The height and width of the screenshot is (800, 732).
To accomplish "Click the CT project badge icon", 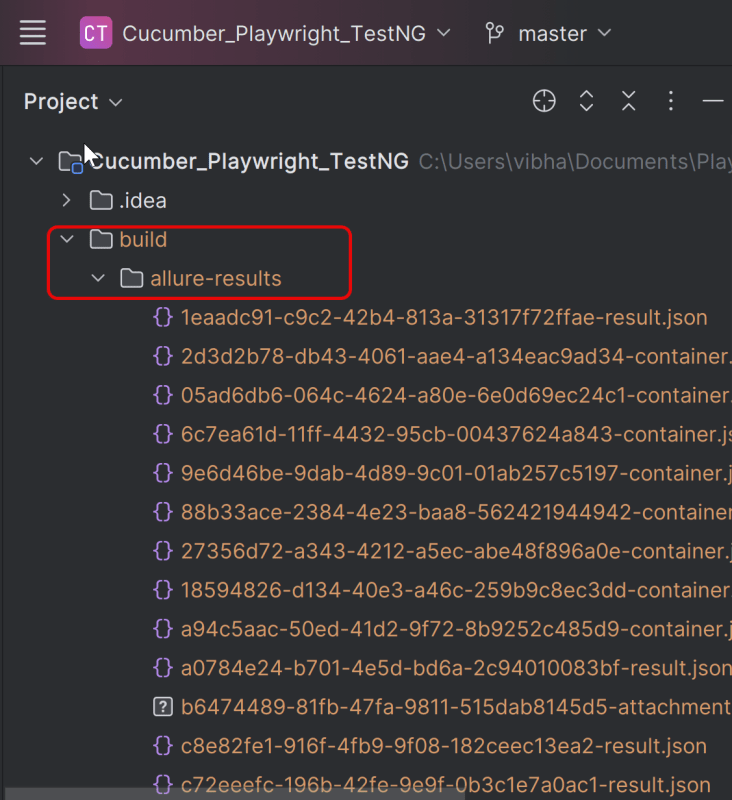I will point(96,33).
